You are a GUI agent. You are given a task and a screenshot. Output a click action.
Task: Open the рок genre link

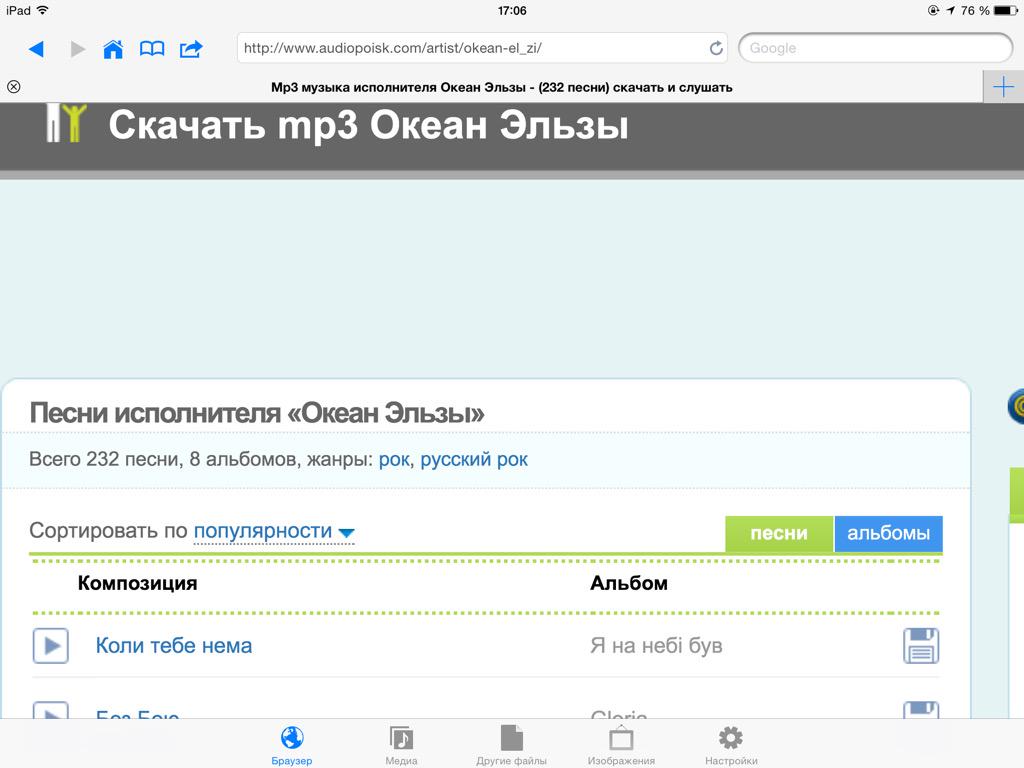[x=394, y=459]
